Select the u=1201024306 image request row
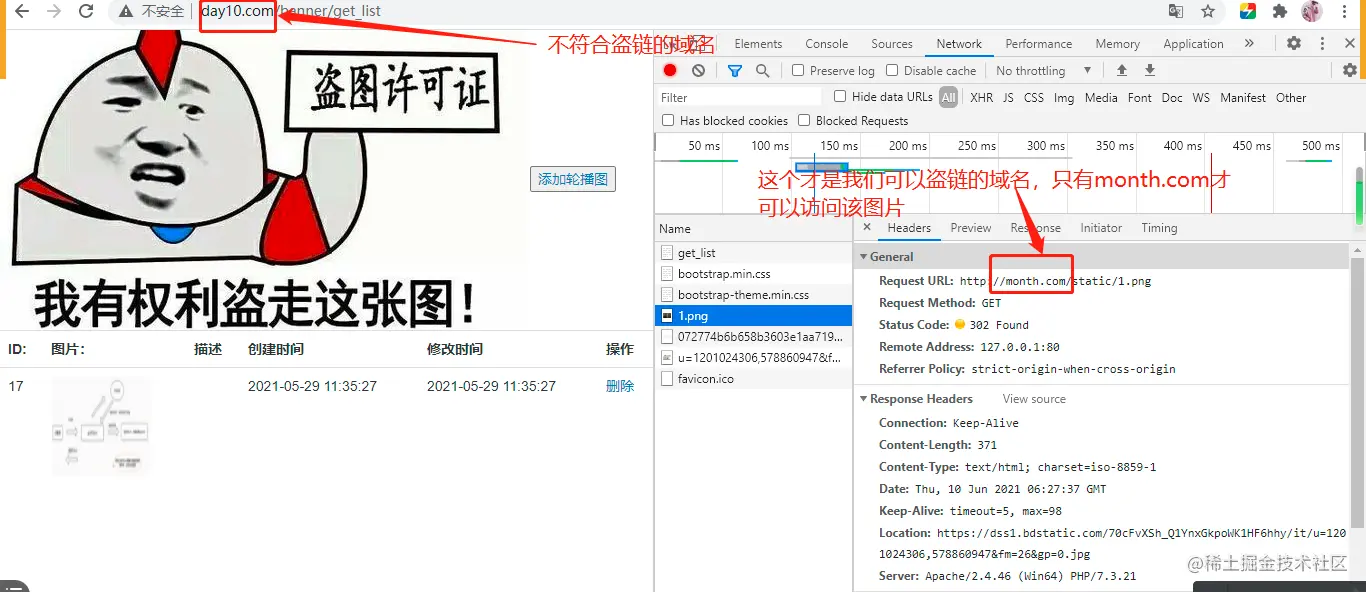Image resolution: width=1366 pixels, height=592 pixels. click(754, 358)
